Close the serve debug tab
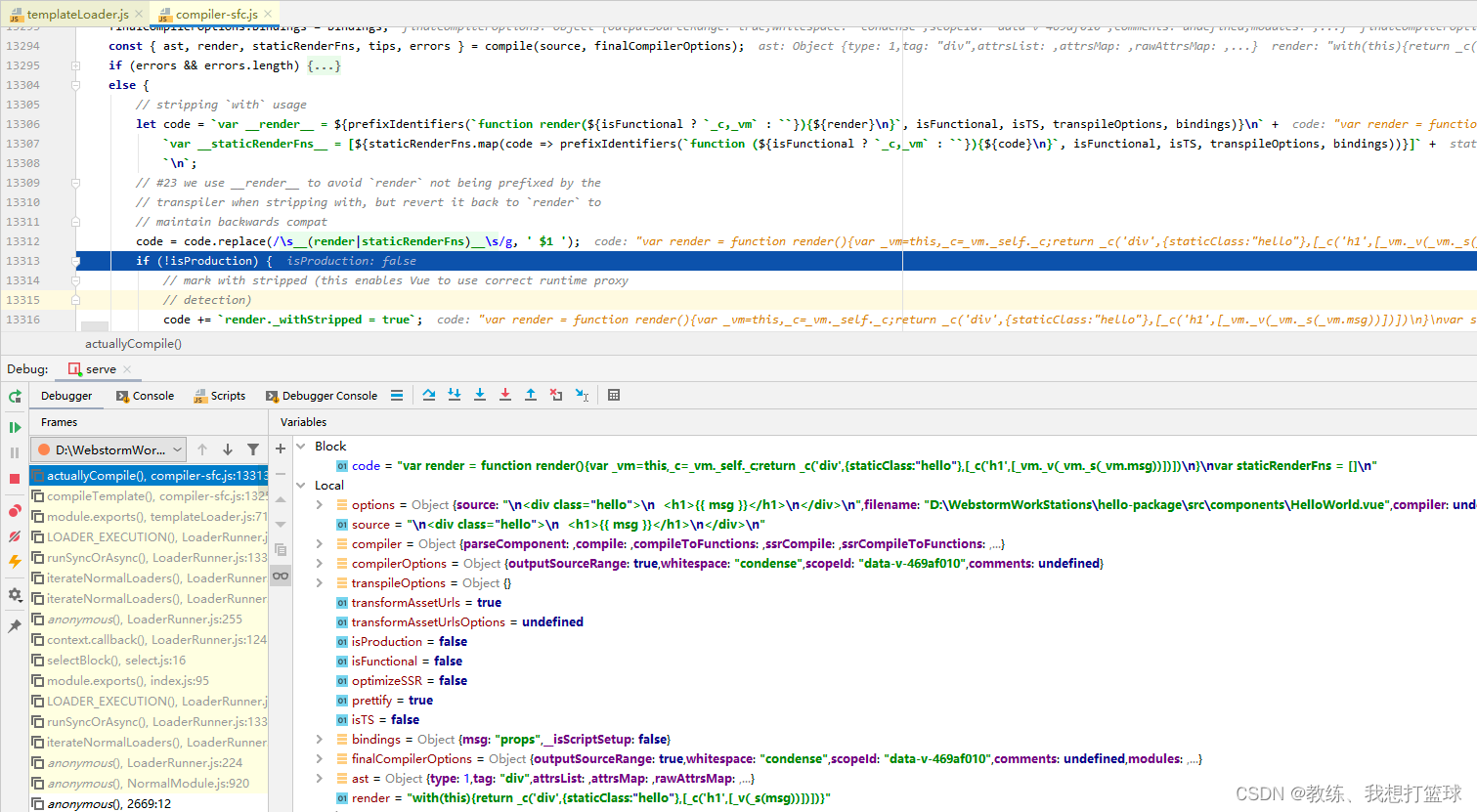This screenshot has height=812, width=1477. point(127,369)
